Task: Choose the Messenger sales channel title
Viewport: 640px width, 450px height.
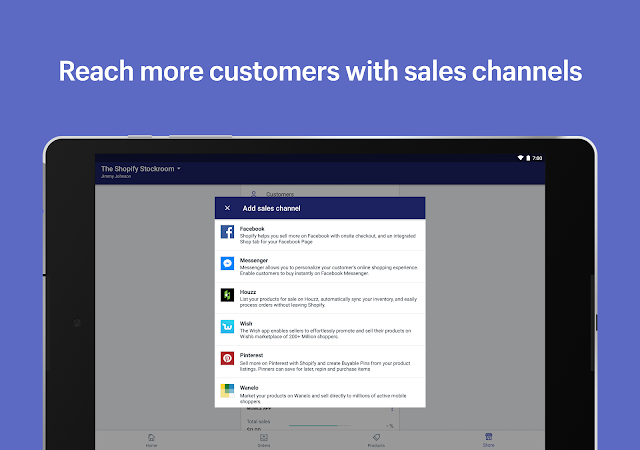Action: (x=254, y=260)
